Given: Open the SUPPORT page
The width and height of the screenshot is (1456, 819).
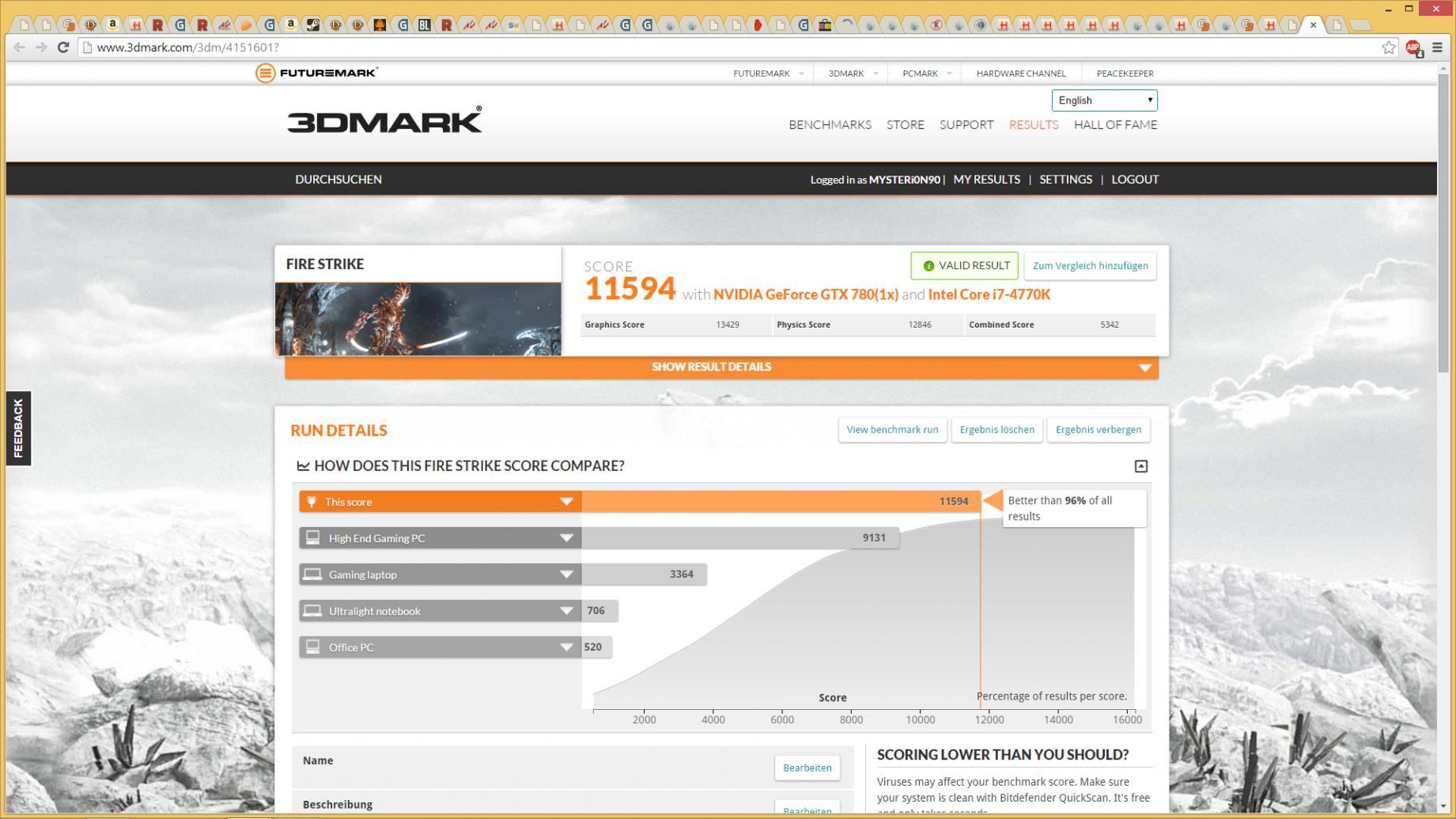Looking at the screenshot, I should (966, 125).
